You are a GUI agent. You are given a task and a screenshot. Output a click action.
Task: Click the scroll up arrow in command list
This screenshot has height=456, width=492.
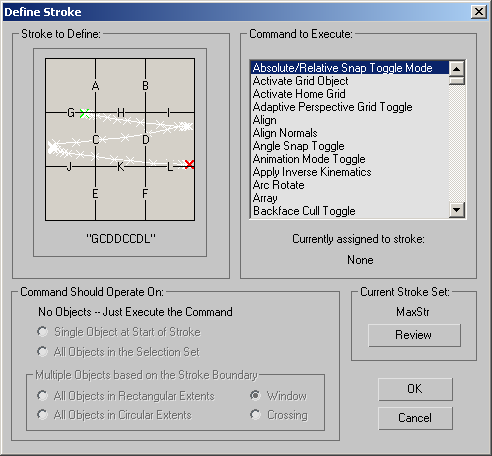pyautogui.click(x=456, y=69)
